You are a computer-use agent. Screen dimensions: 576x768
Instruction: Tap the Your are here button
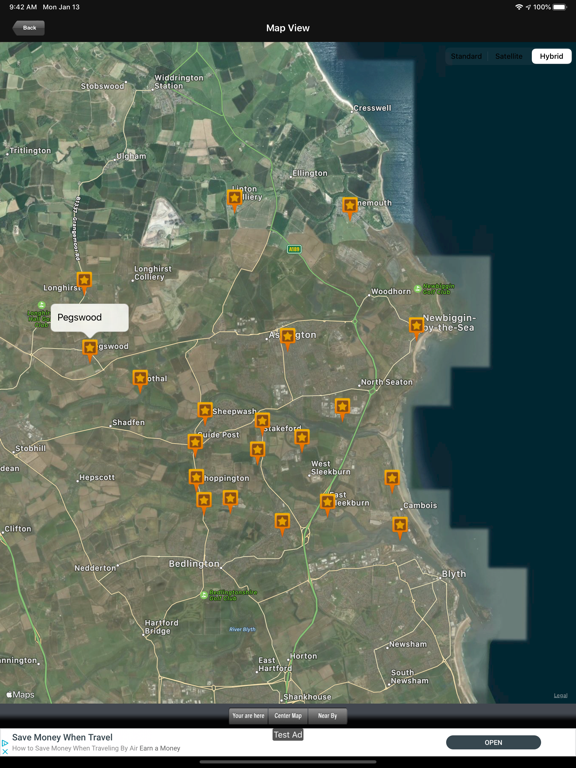pos(248,716)
